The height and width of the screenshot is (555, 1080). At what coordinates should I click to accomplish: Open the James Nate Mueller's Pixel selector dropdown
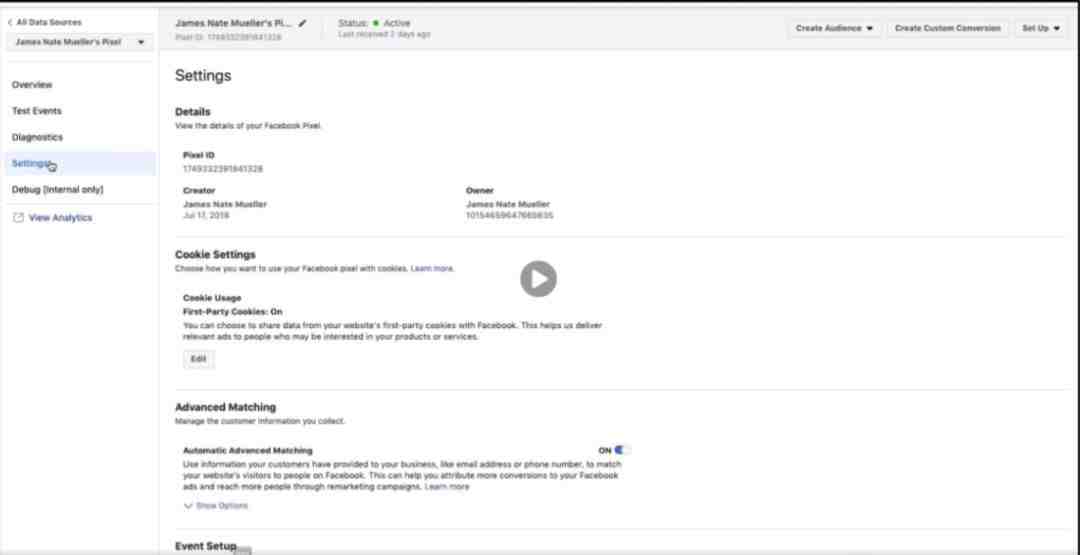(x=80, y=42)
